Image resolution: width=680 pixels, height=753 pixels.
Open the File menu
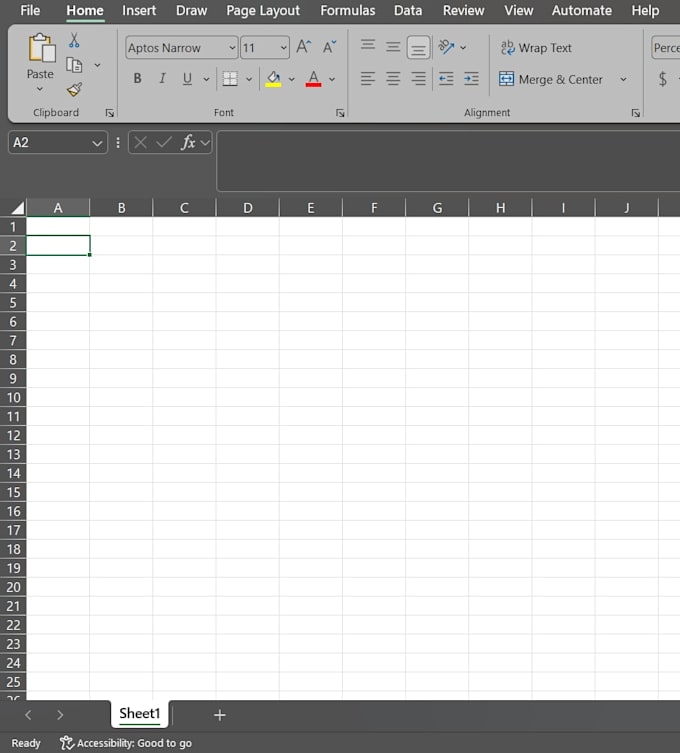30,10
